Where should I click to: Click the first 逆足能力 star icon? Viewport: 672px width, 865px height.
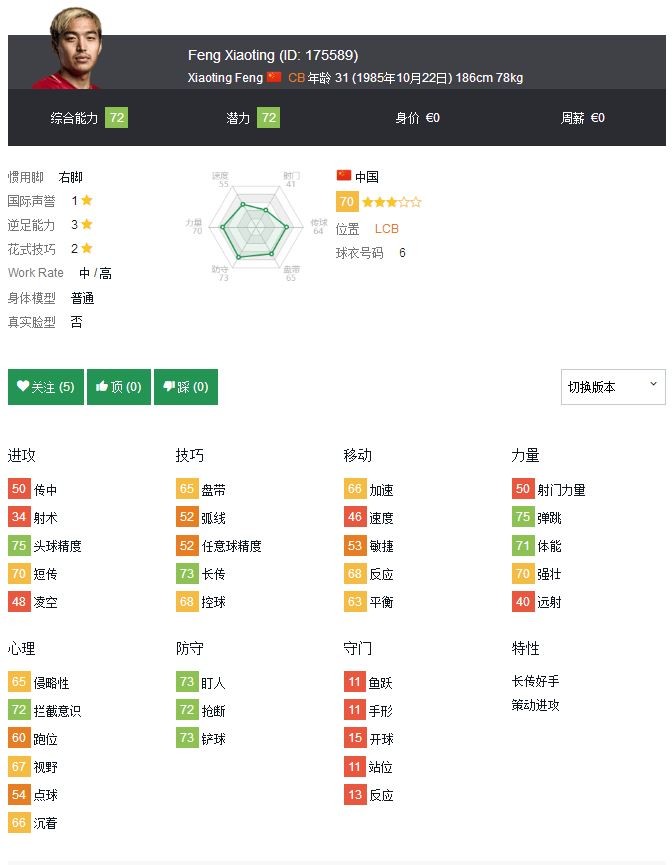(x=87, y=224)
